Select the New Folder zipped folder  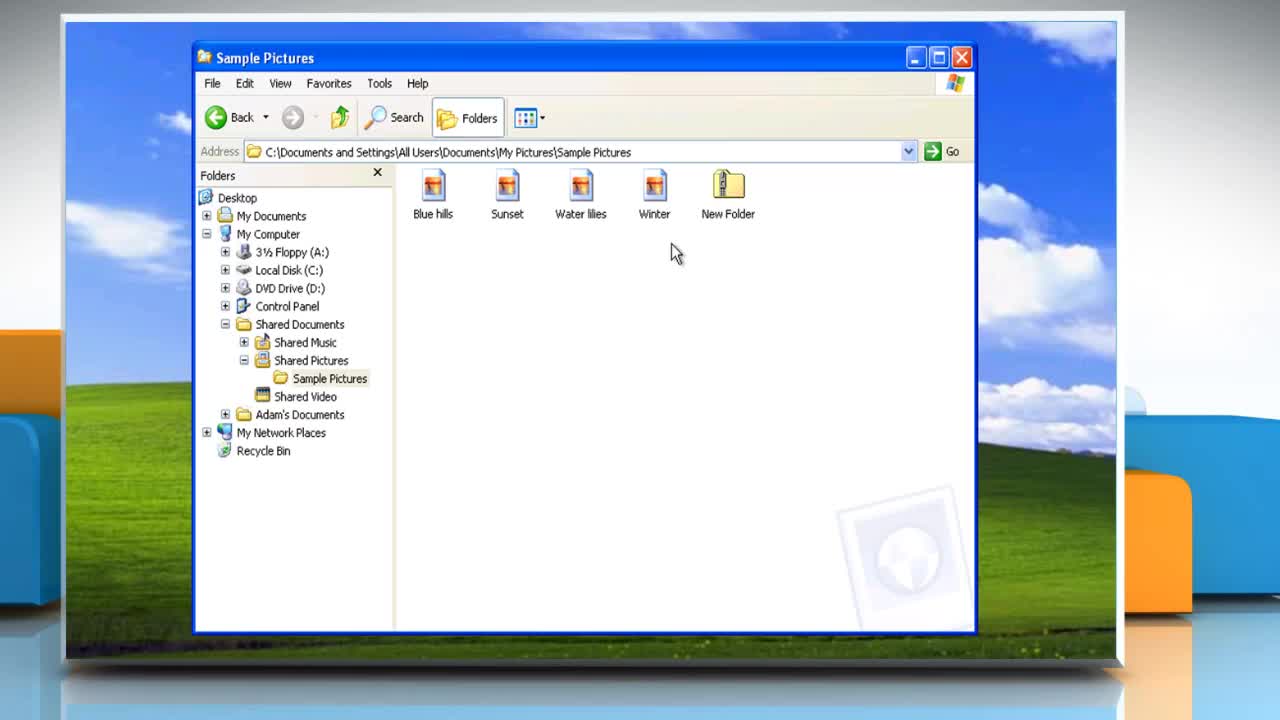[x=728, y=195]
